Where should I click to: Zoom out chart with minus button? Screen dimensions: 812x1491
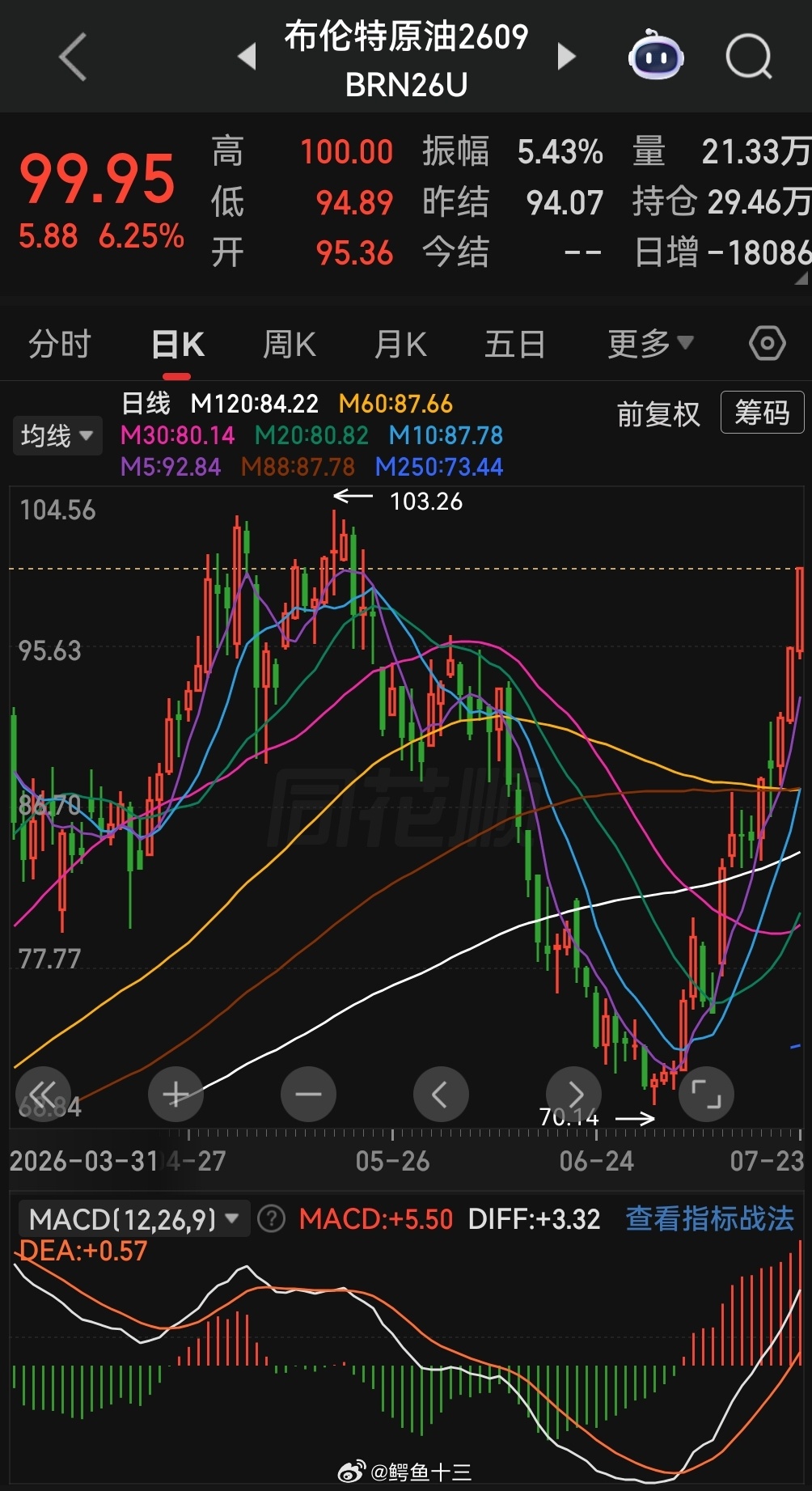click(x=308, y=1095)
